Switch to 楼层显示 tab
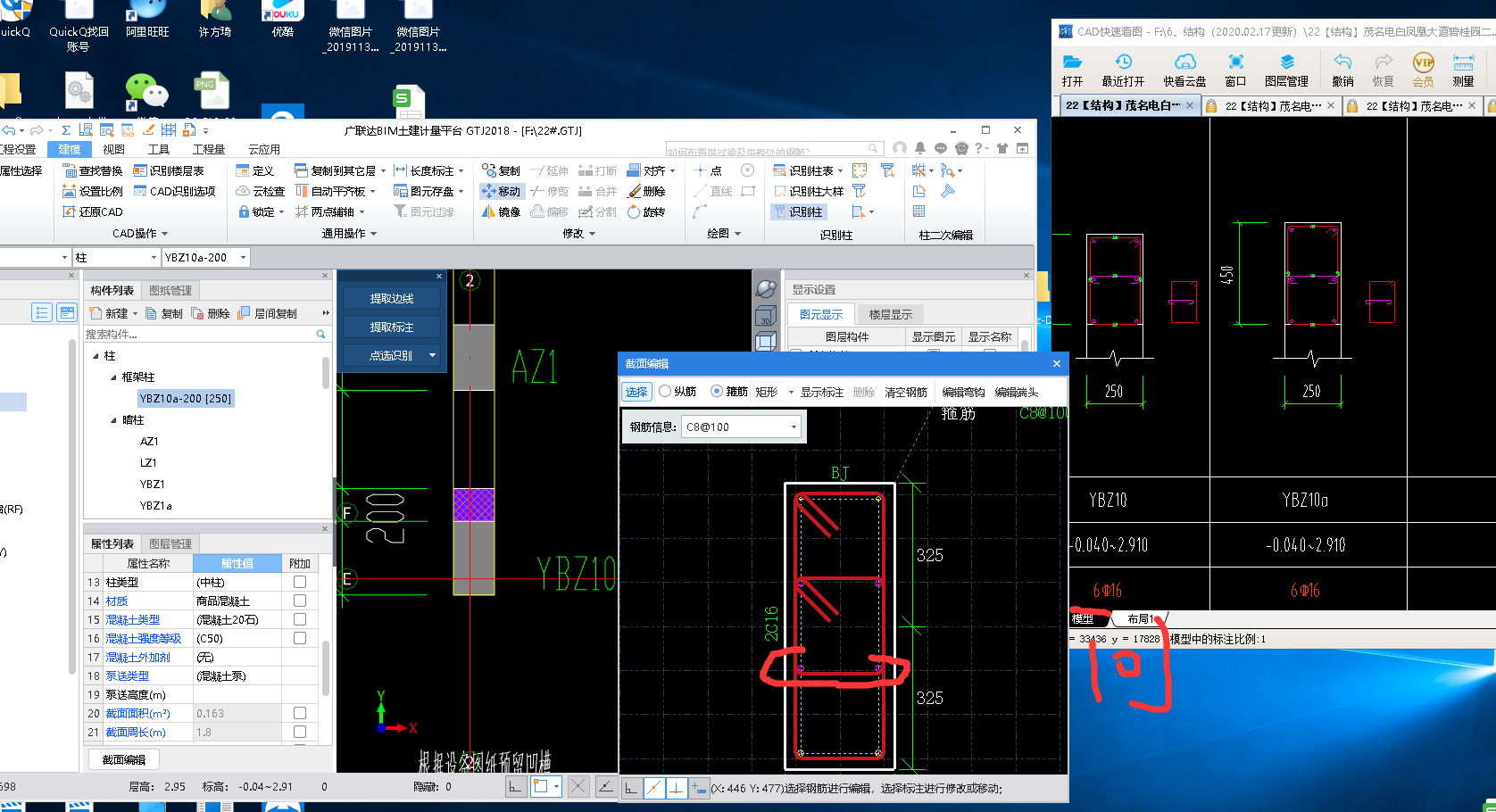The width and height of the screenshot is (1496, 812). tap(890, 314)
